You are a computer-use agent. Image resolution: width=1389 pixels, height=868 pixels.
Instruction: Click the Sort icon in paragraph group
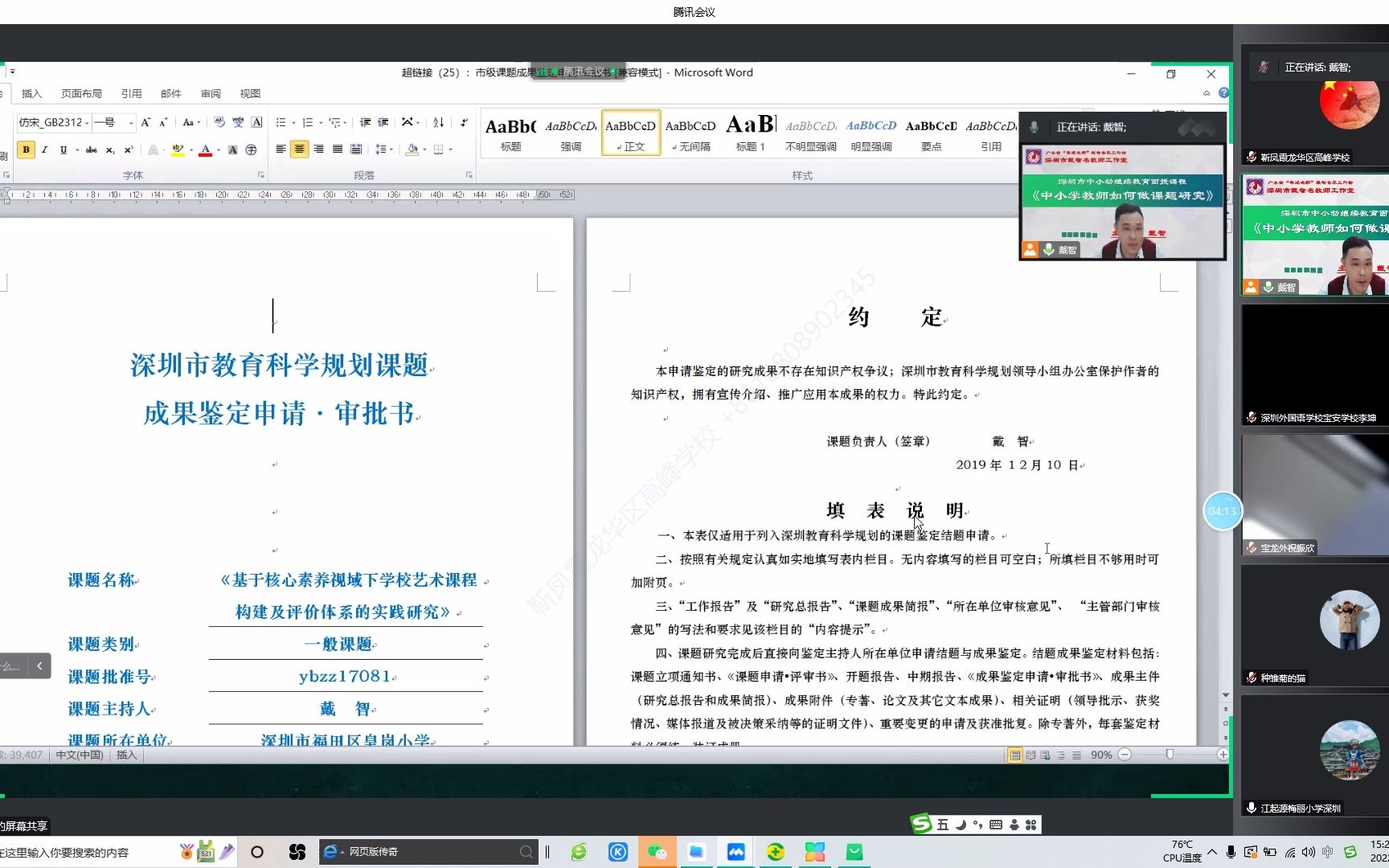pos(438,122)
